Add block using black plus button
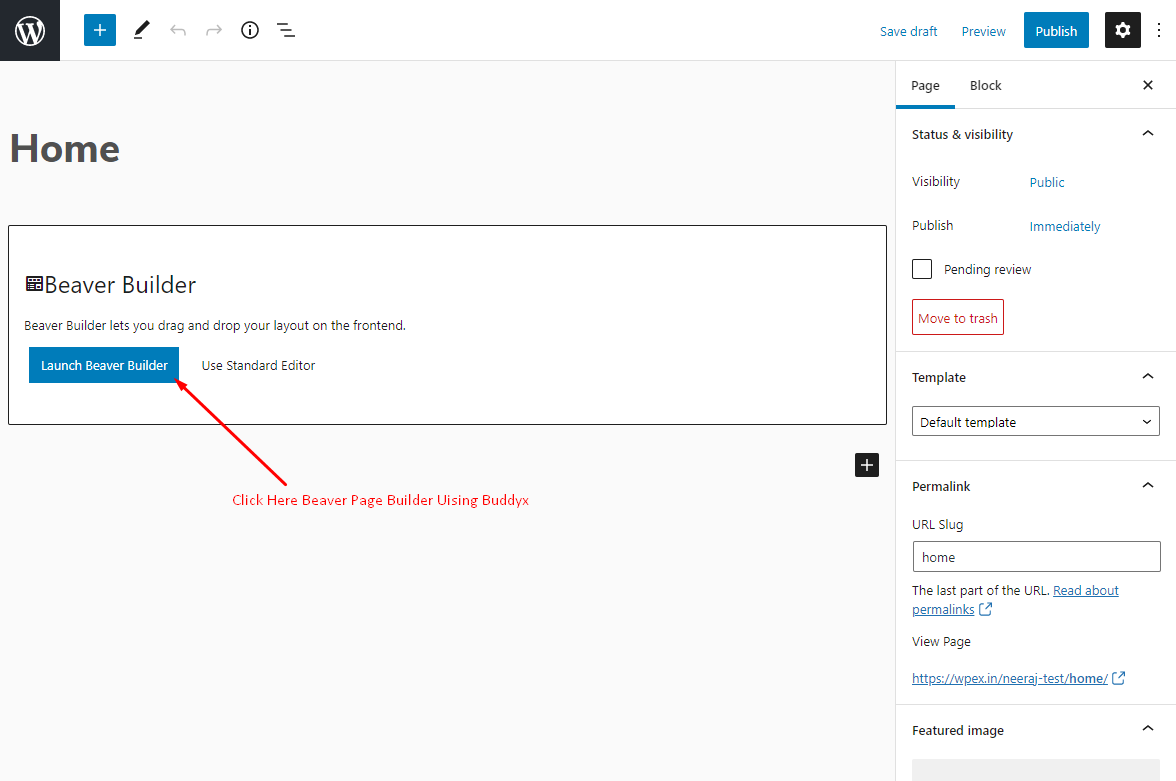The height and width of the screenshot is (781, 1176). coord(867,464)
